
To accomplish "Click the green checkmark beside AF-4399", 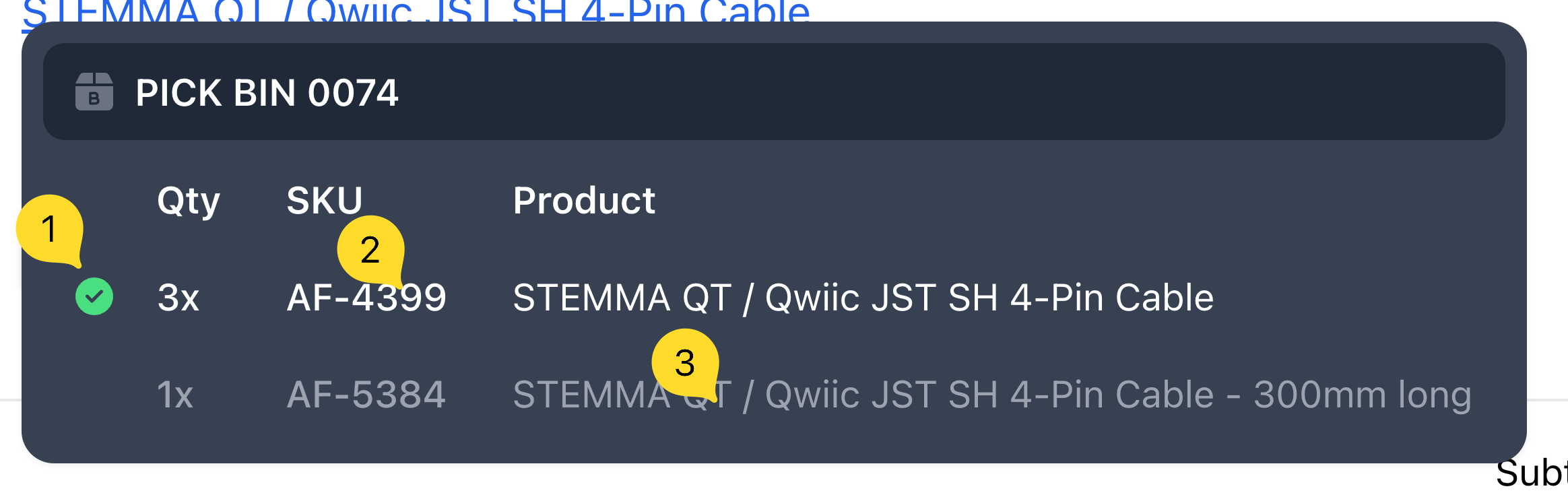I will (94, 297).
